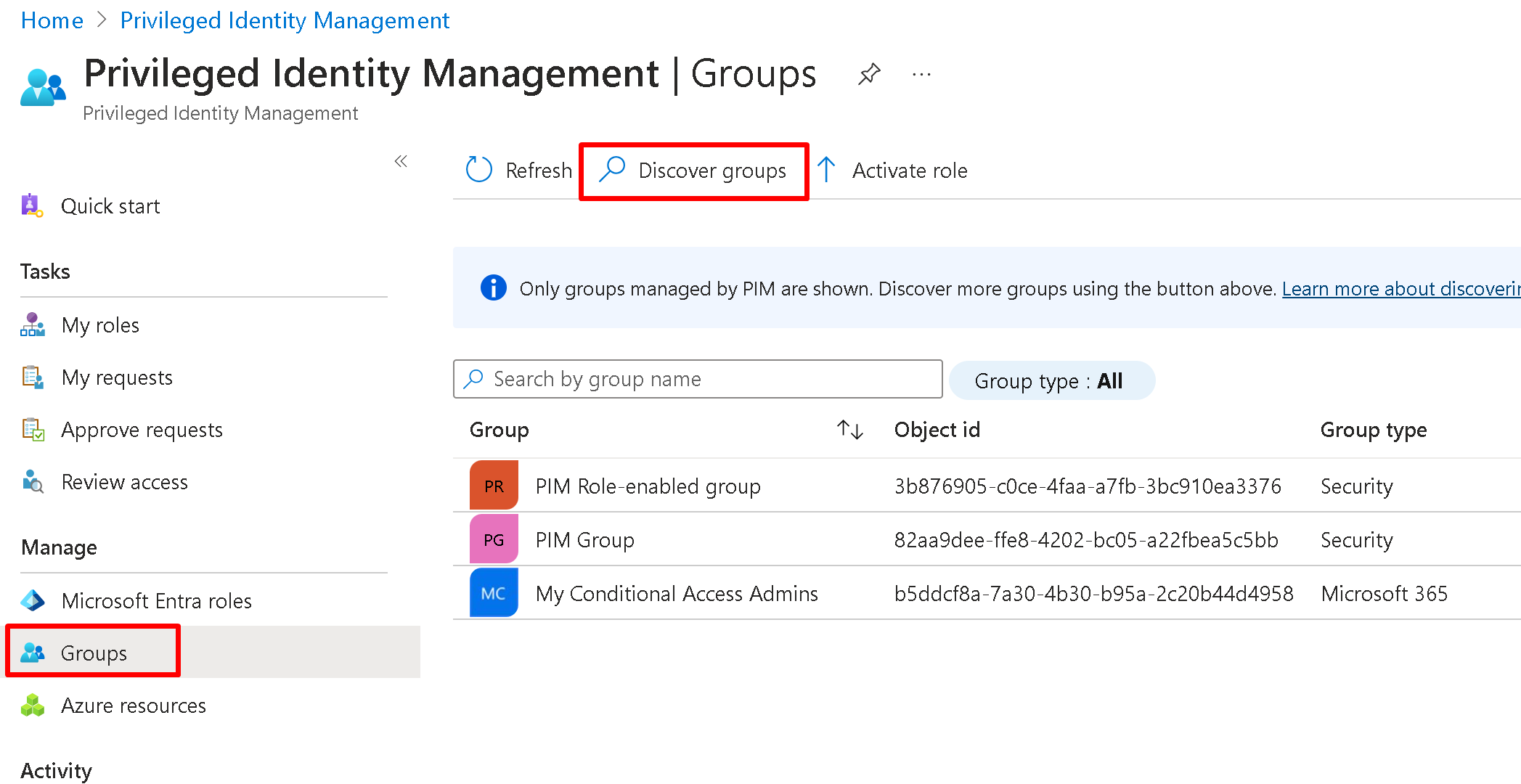This screenshot has height=784, width=1521.
Task: Click the Review access icon
Action: pos(33,482)
